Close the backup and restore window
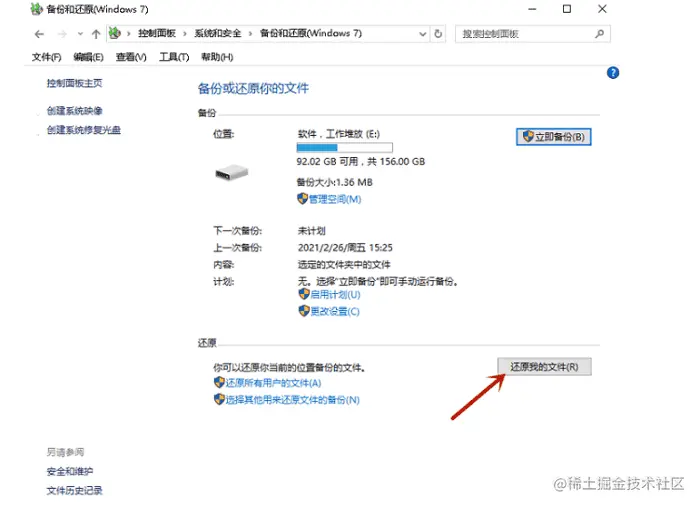Viewport: 700px width, 507px height. pos(602,9)
